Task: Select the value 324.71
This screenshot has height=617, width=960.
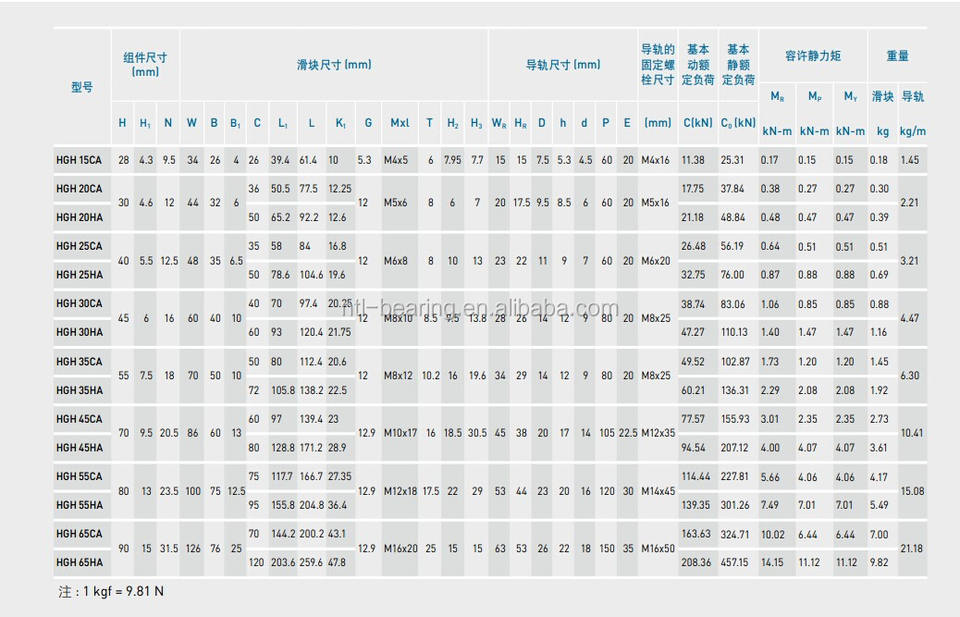Action: (735, 534)
